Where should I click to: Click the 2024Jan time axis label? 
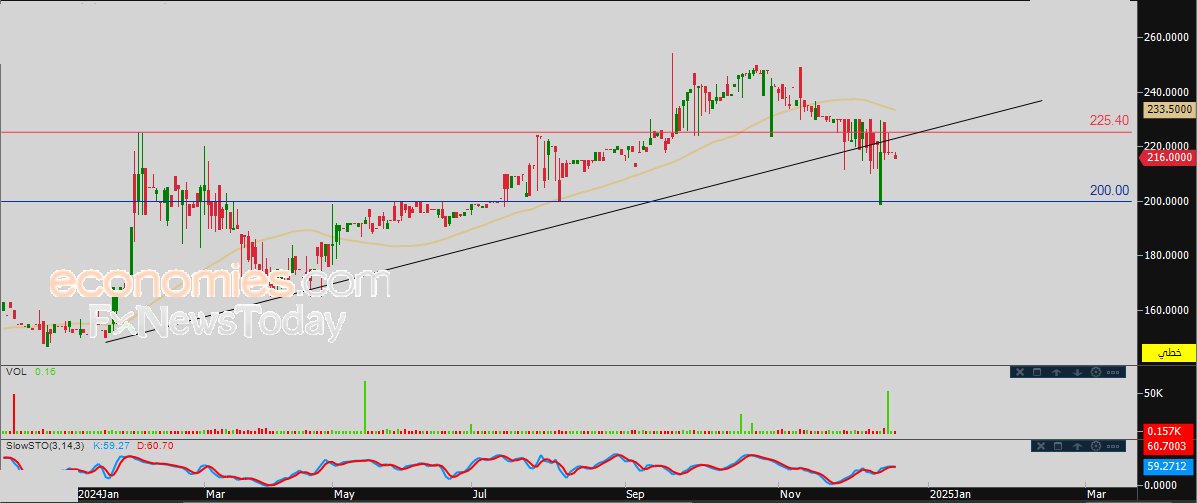[99, 495]
